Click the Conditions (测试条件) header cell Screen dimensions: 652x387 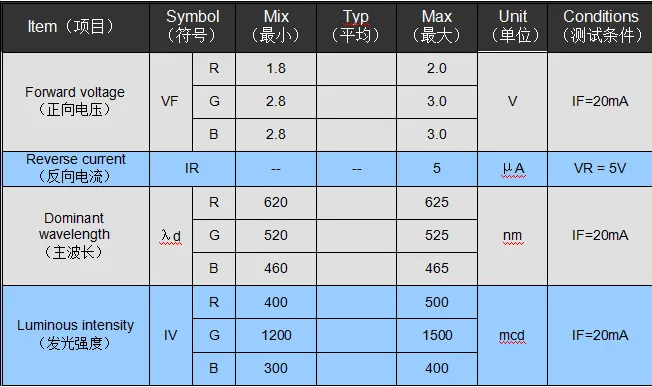pos(600,27)
